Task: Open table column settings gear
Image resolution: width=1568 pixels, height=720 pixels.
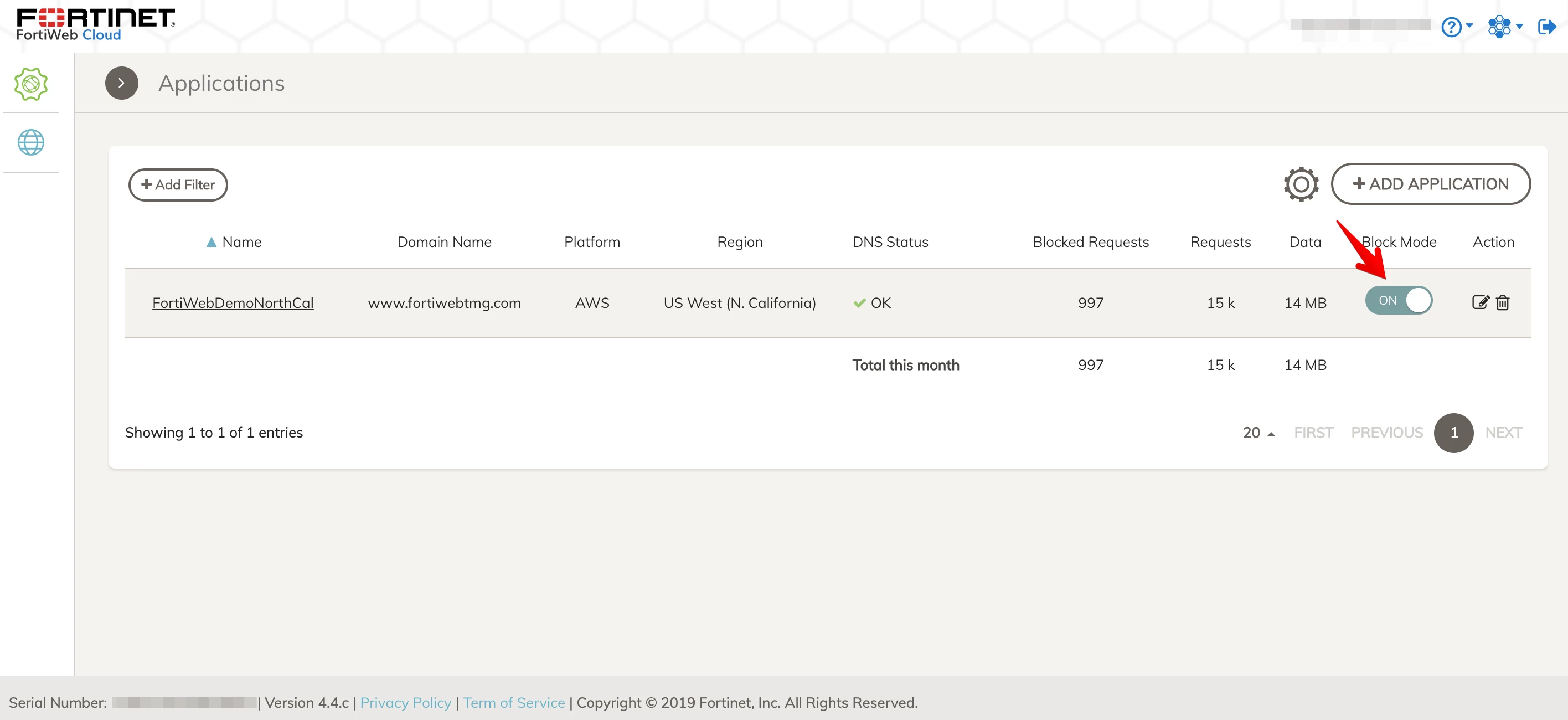Action: pos(1301,184)
